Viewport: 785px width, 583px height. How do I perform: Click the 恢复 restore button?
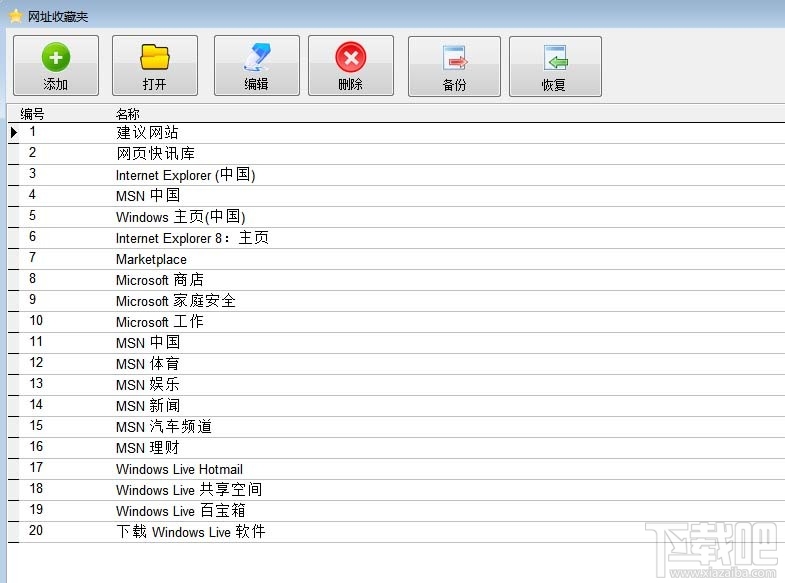click(555, 66)
